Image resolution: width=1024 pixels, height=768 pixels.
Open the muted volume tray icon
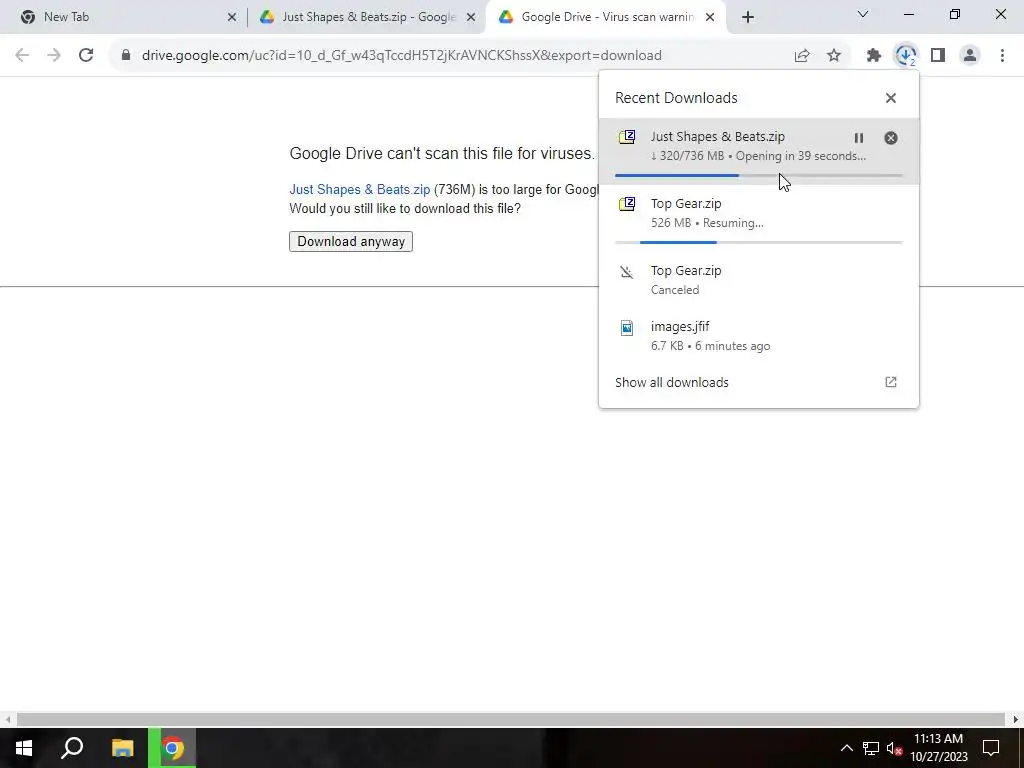[894, 748]
